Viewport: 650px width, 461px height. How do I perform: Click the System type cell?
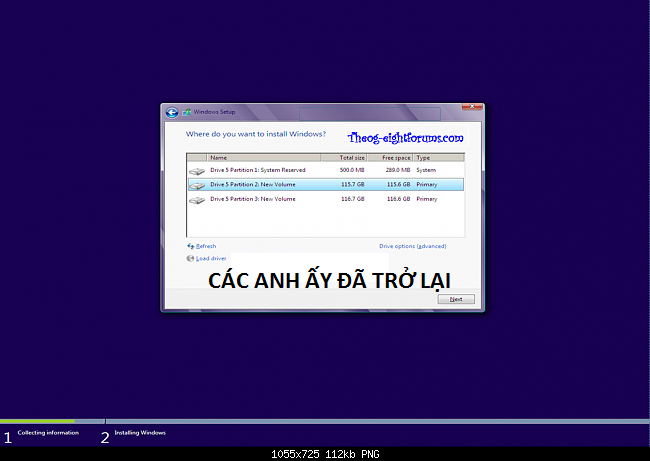[x=426, y=170]
